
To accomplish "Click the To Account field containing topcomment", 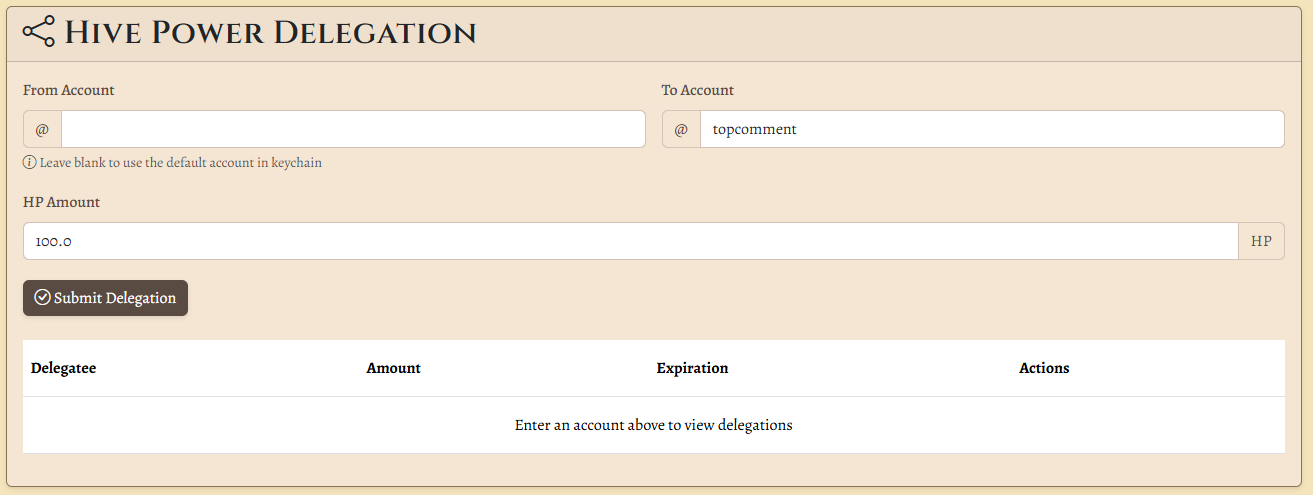I will click(992, 129).
